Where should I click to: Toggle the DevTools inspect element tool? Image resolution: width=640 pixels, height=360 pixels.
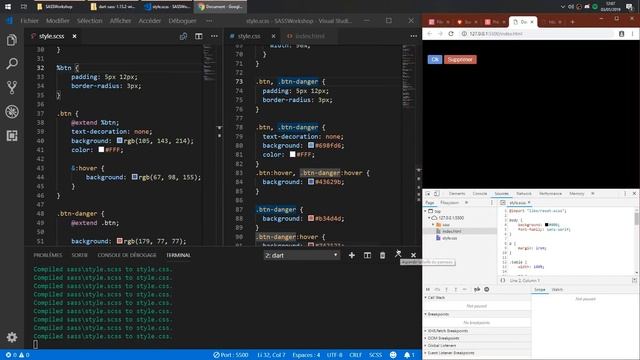(x=428, y=193)
